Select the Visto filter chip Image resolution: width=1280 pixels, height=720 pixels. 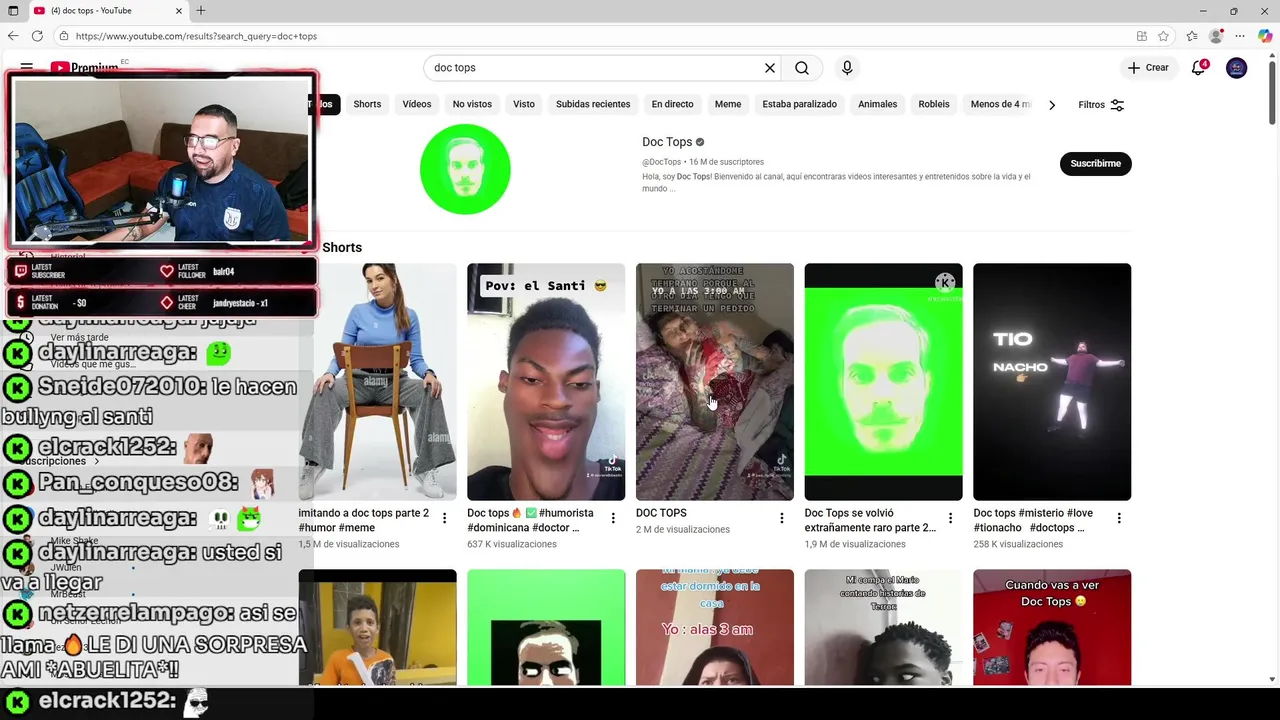pos(524,104)
